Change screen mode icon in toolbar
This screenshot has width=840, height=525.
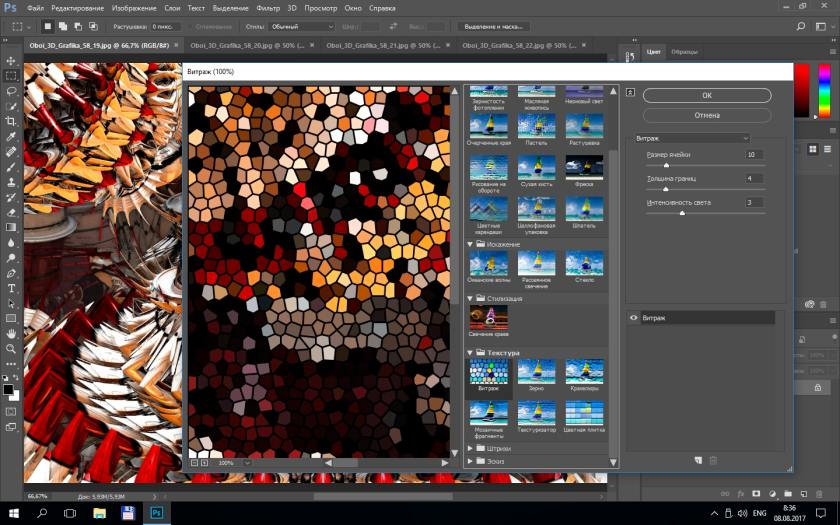[11, 427]
